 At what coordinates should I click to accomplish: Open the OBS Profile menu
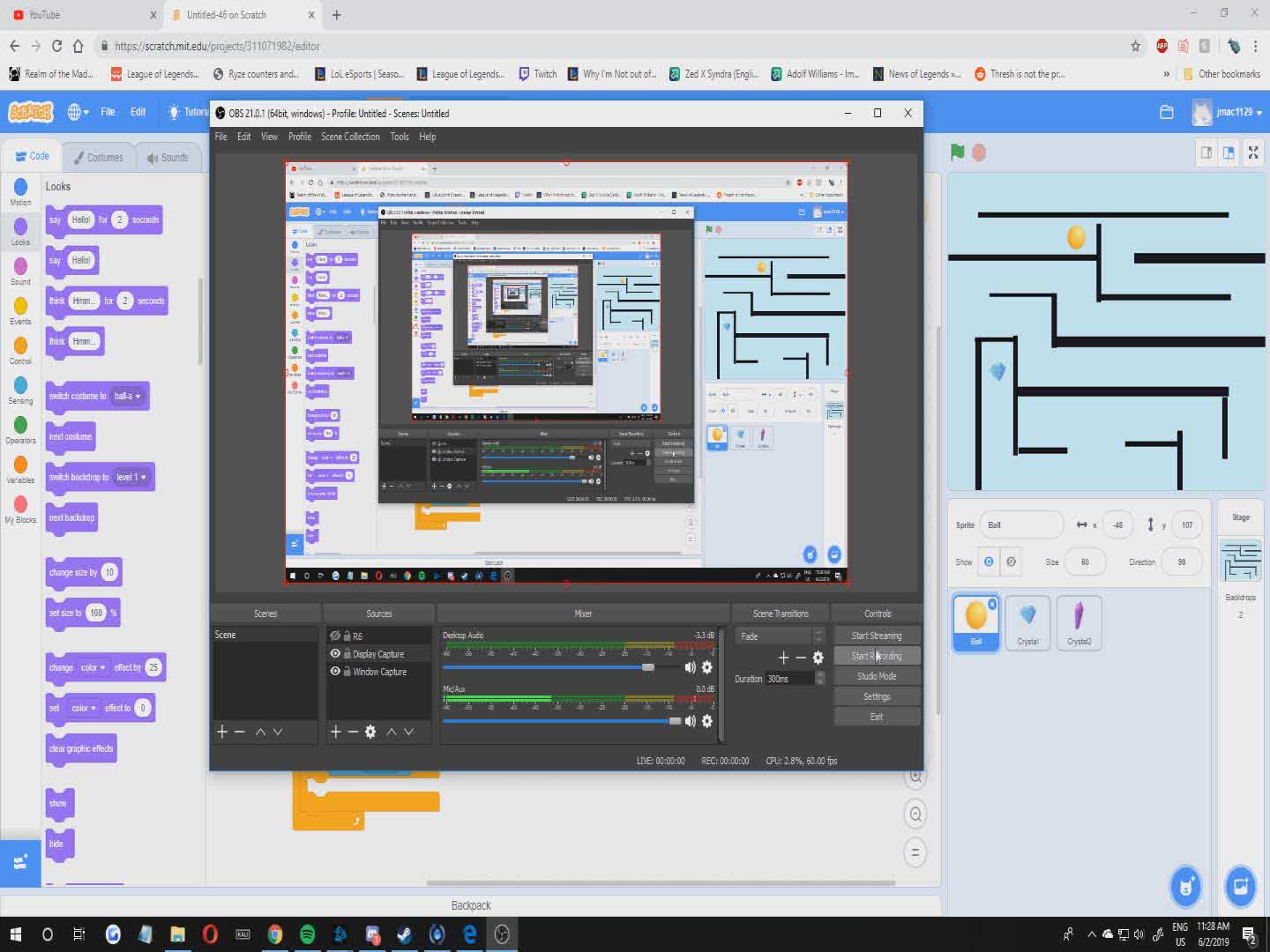pos(300,137)
